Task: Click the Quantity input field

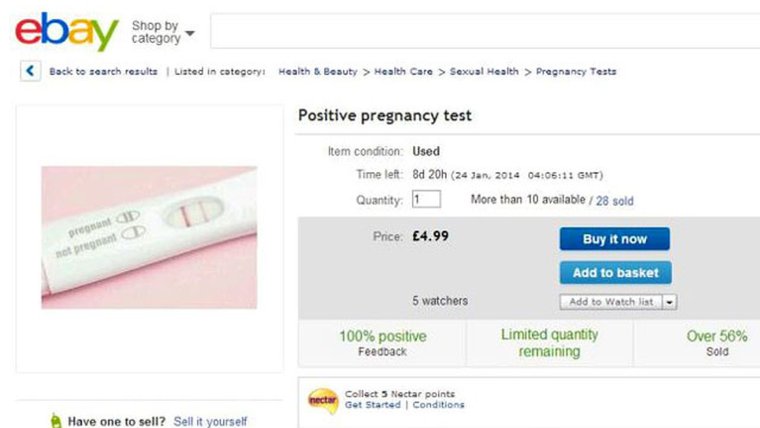Action: click(425, 200)
